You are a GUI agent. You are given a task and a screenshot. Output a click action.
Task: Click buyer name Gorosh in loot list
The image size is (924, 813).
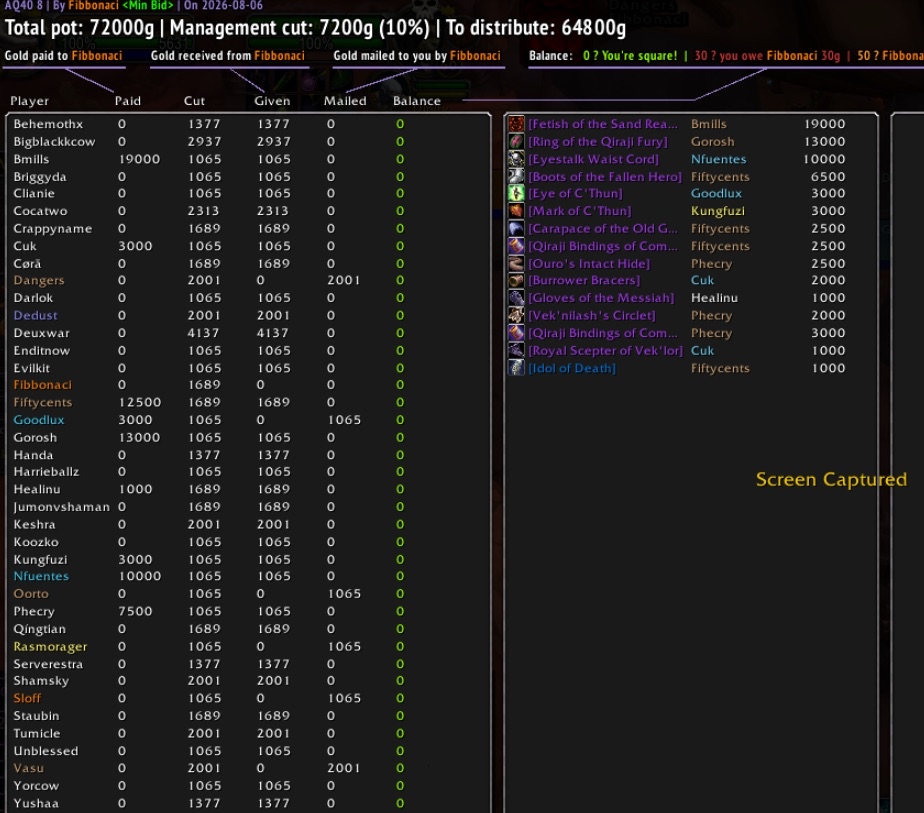tap(712, 142)
